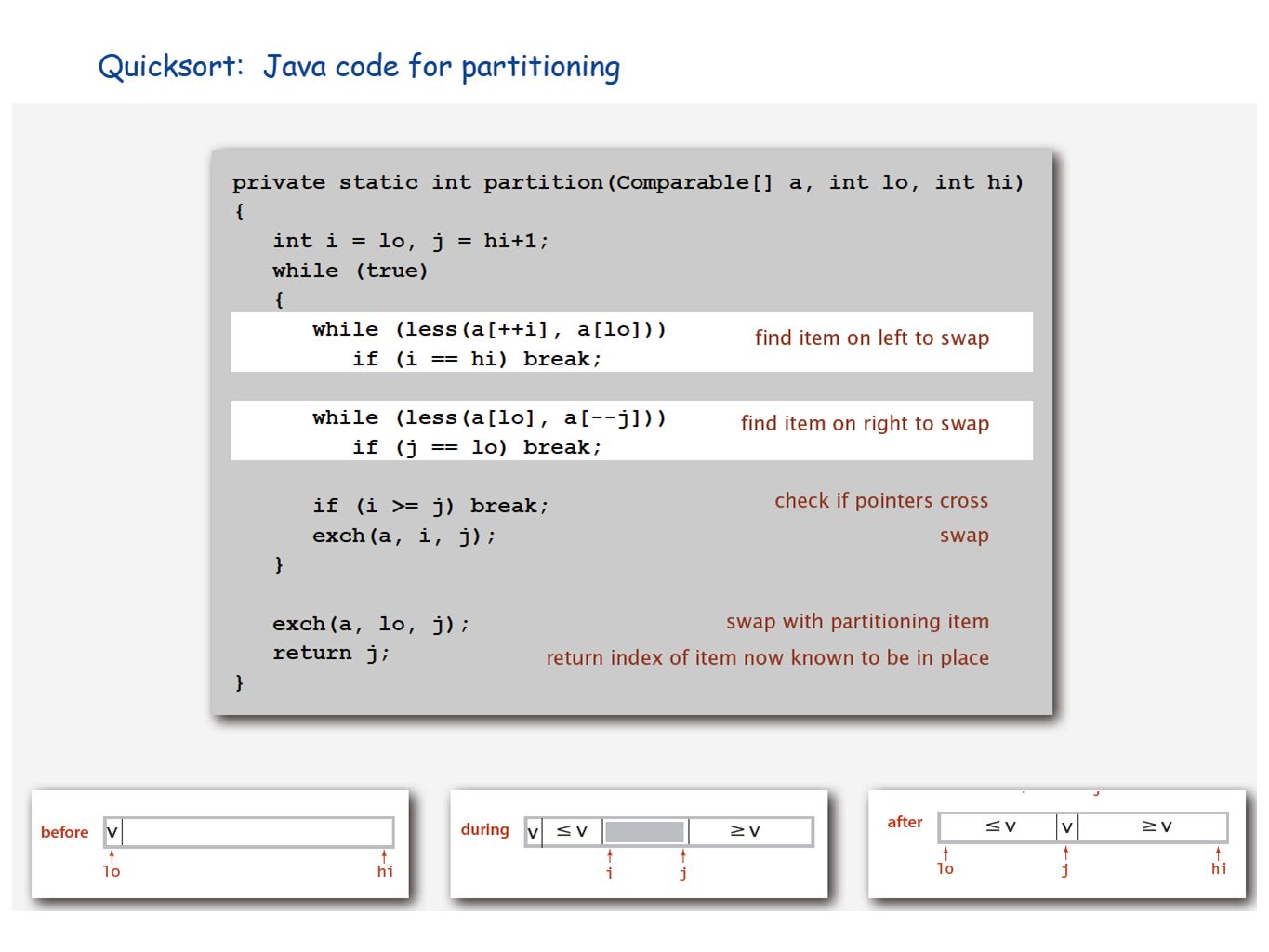Click the line "while (less(a[++i], a[lo]))"
This screenshot has width=1269, height=952.
[489, 329]
